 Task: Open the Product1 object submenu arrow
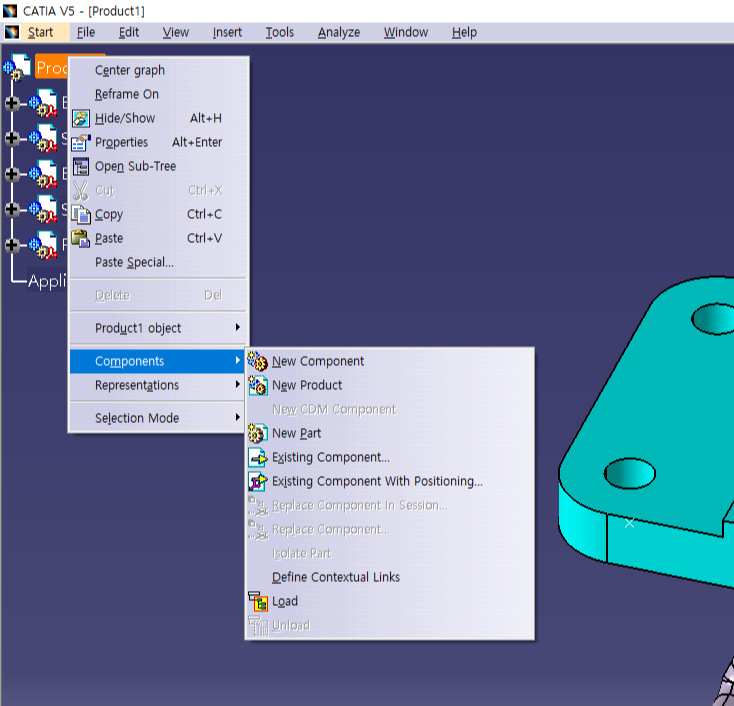pyautogui.click(x=238, y=327)
